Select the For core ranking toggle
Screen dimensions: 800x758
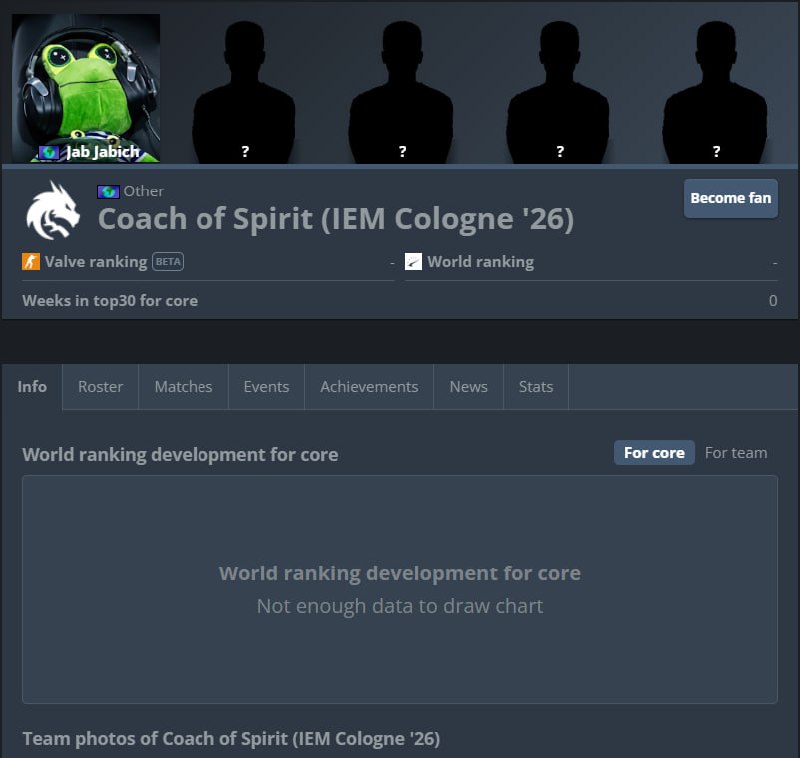[654, 452]
